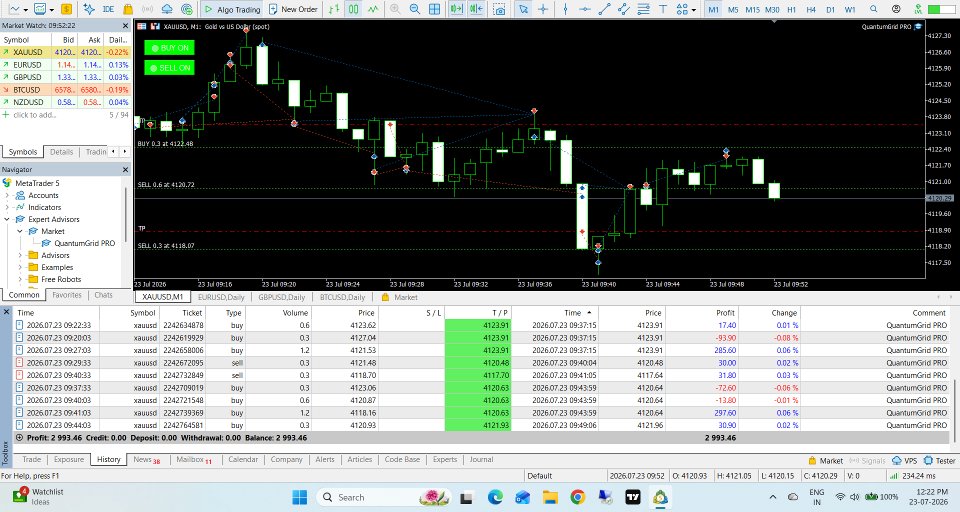This screenshot has width=960, height=512.
Task: Open the IDE MetaEditor icon
Action: click(108, 9)
